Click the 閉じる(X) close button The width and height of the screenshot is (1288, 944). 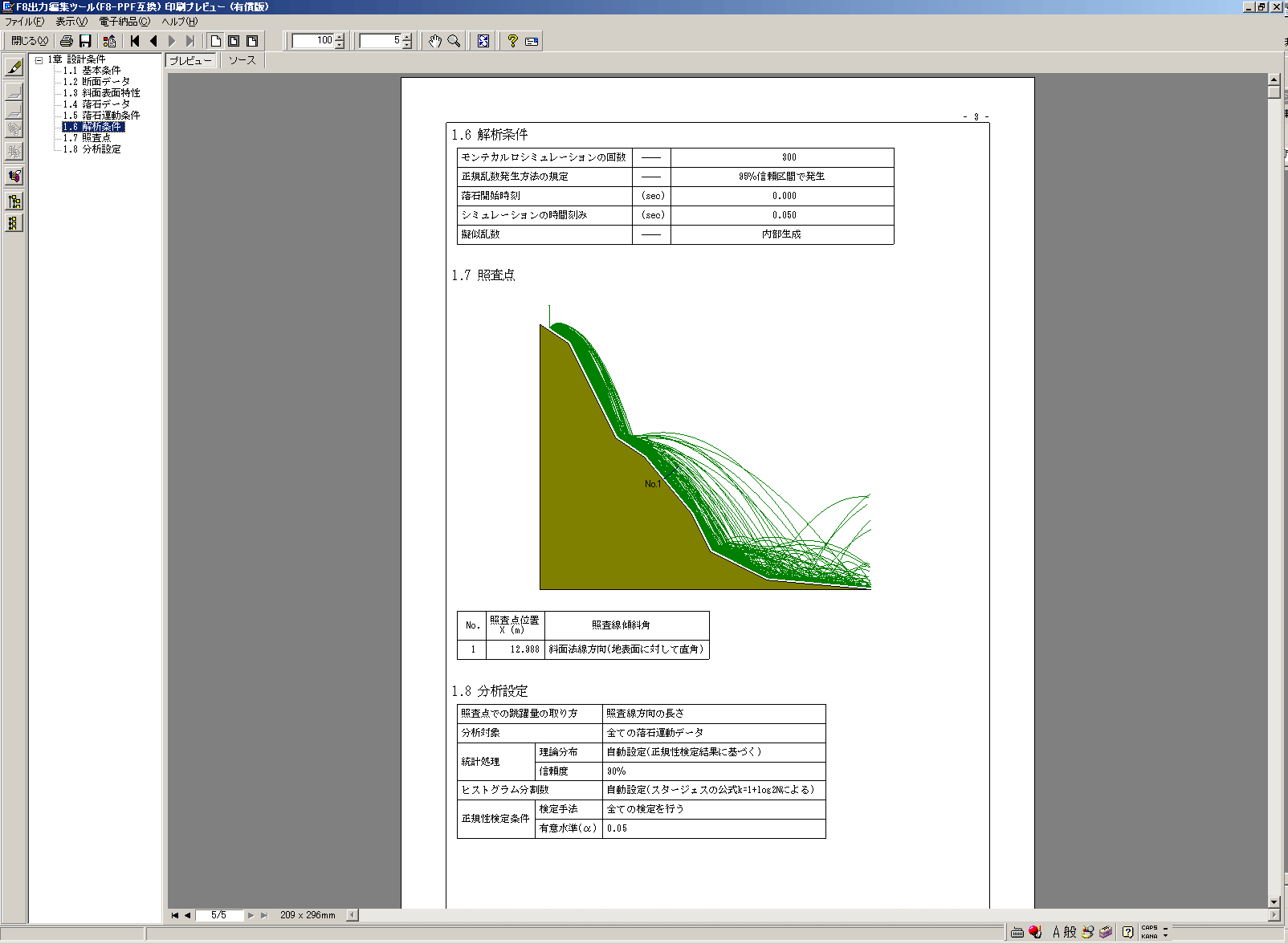tap(30, 41)
